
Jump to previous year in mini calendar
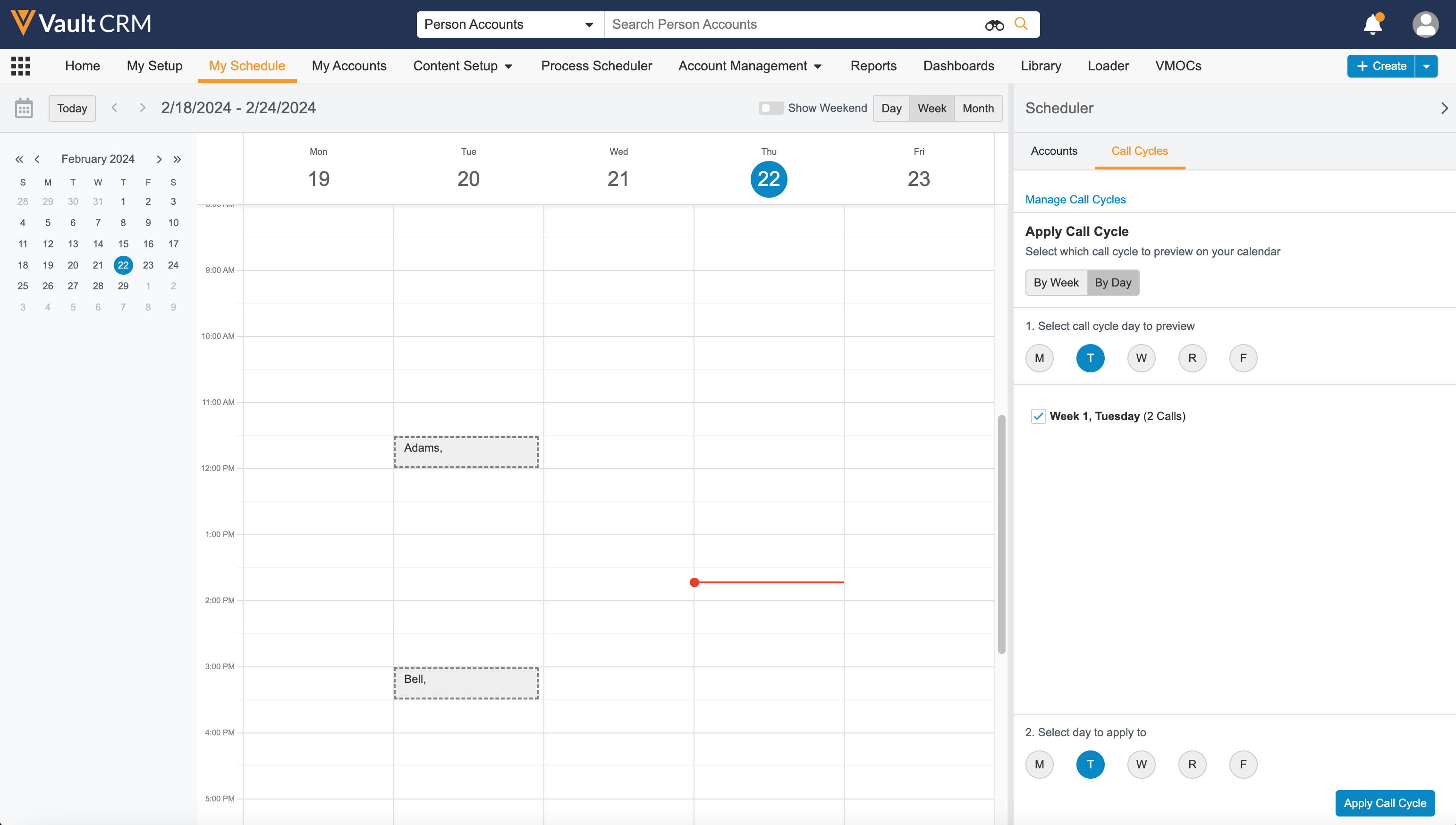click(19, 159)
